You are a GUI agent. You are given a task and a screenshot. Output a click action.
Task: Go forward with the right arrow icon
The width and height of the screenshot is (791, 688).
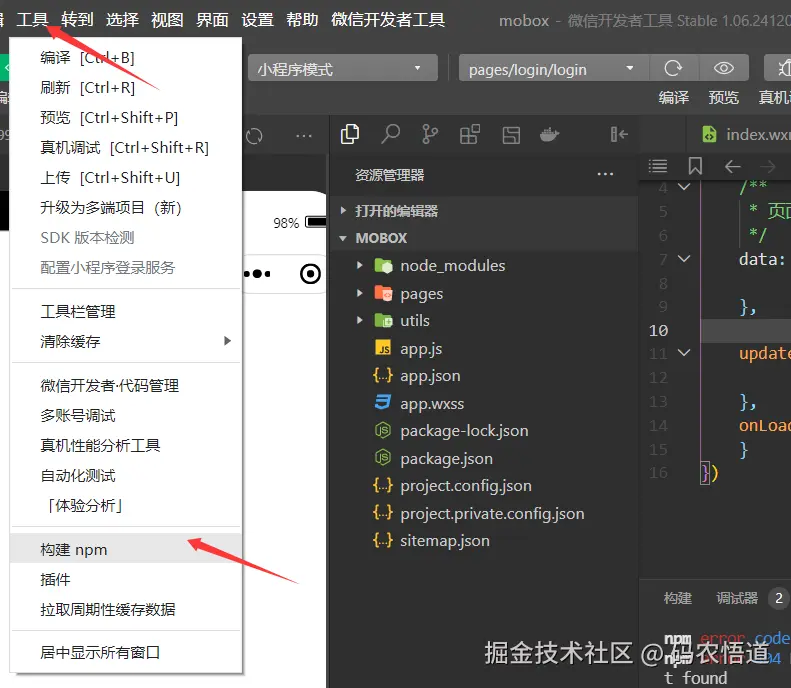[767, 166]
